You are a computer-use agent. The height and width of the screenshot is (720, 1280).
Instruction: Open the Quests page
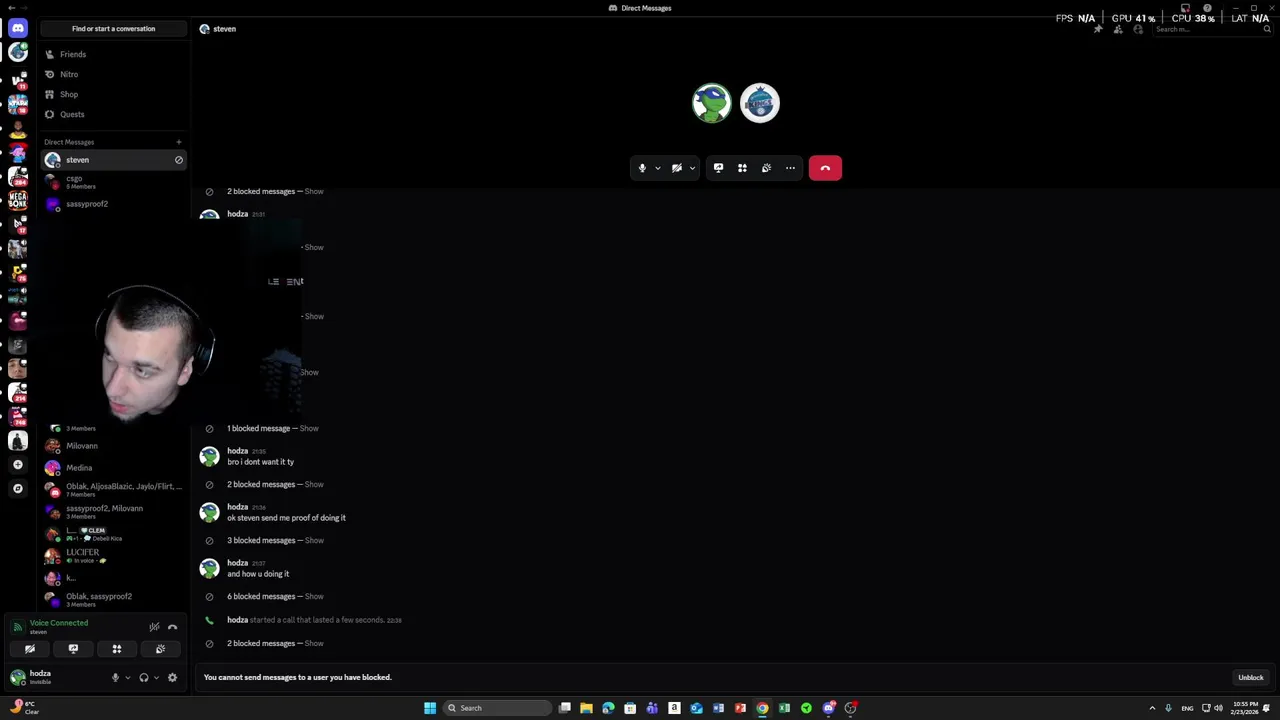(x=113, y=114)
